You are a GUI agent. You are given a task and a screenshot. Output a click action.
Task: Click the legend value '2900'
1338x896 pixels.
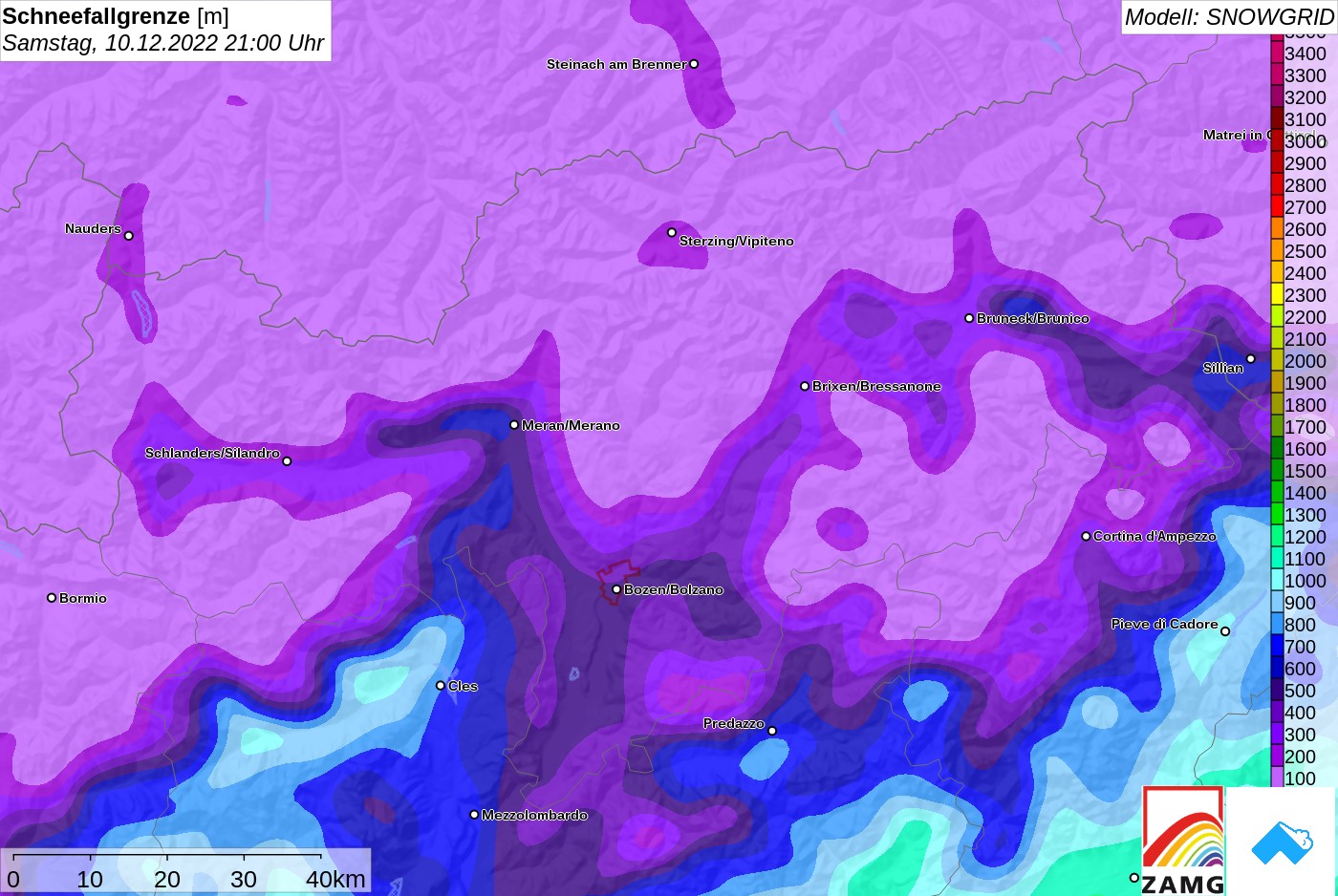pos(1306,163)
